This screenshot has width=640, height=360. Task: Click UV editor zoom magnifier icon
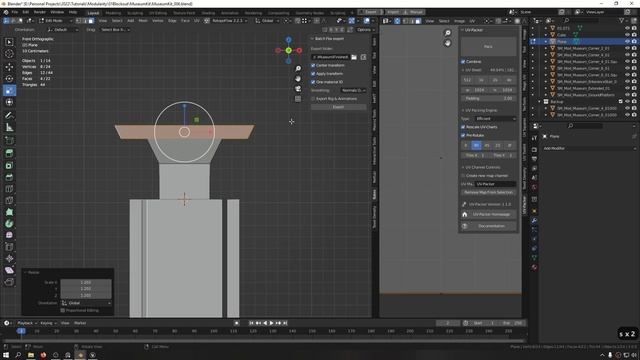pos(448,33)
